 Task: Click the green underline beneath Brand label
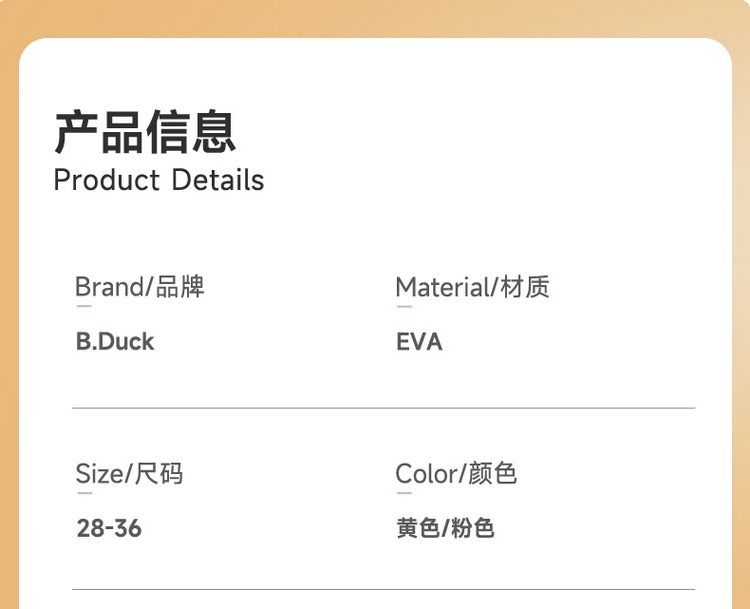pyautogui.click(x=84, y=306)
